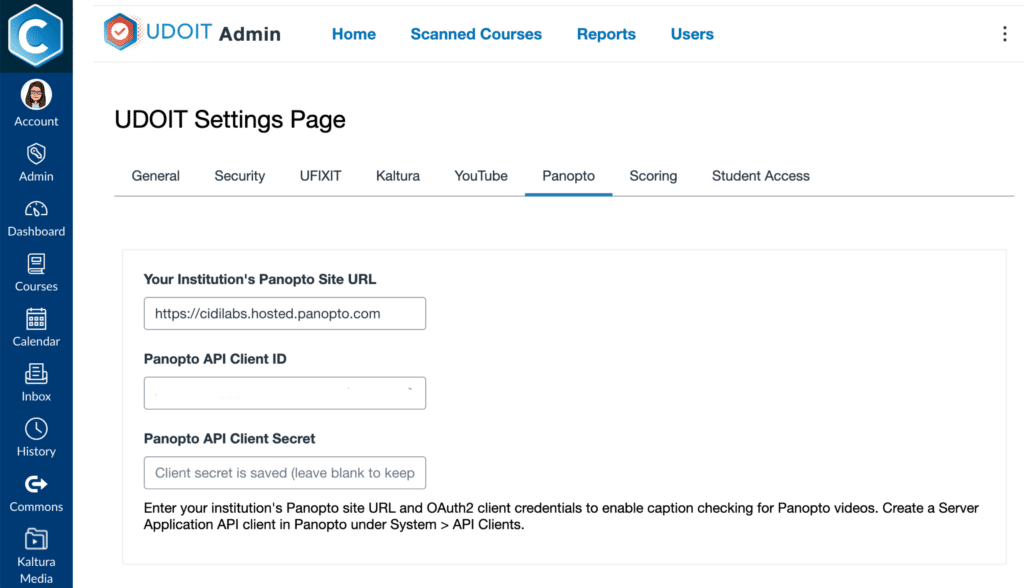
Task: Click the Panopto credentials help text
Action: point(561,516)
